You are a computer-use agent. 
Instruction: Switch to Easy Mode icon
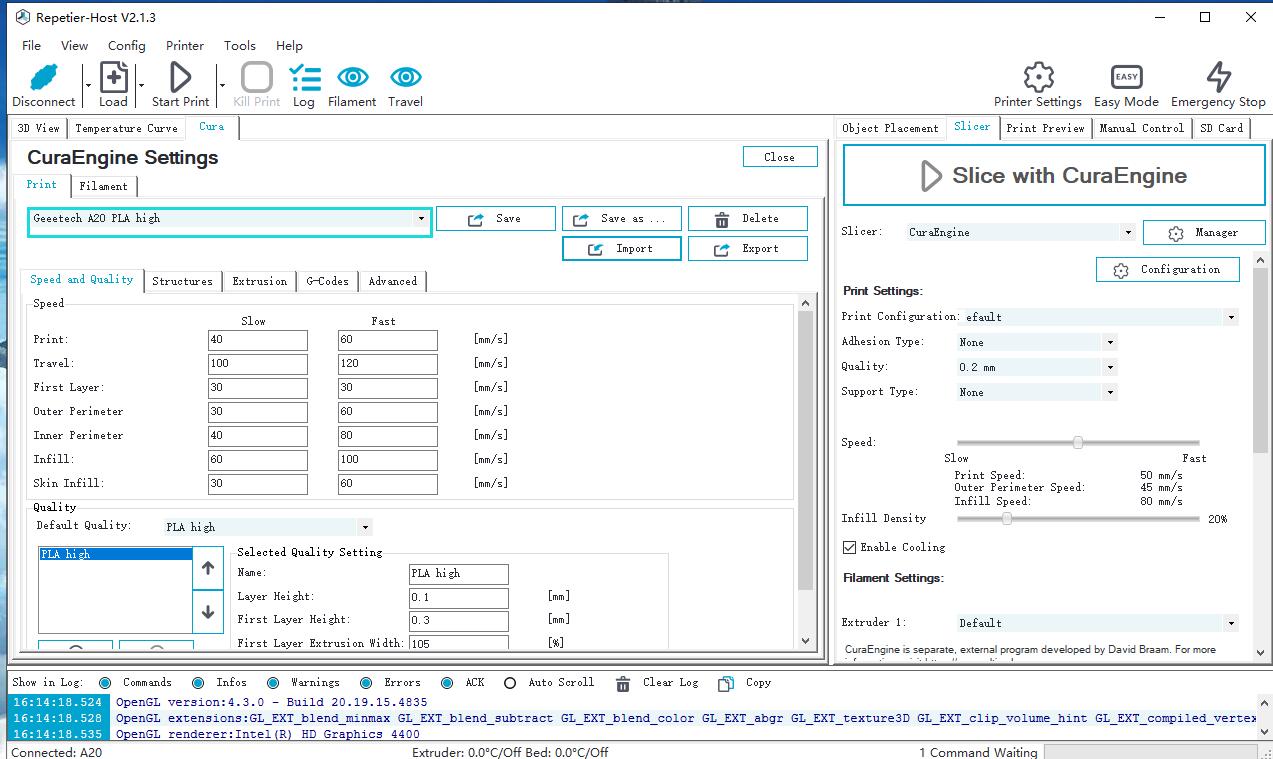tap(1126, 77)
